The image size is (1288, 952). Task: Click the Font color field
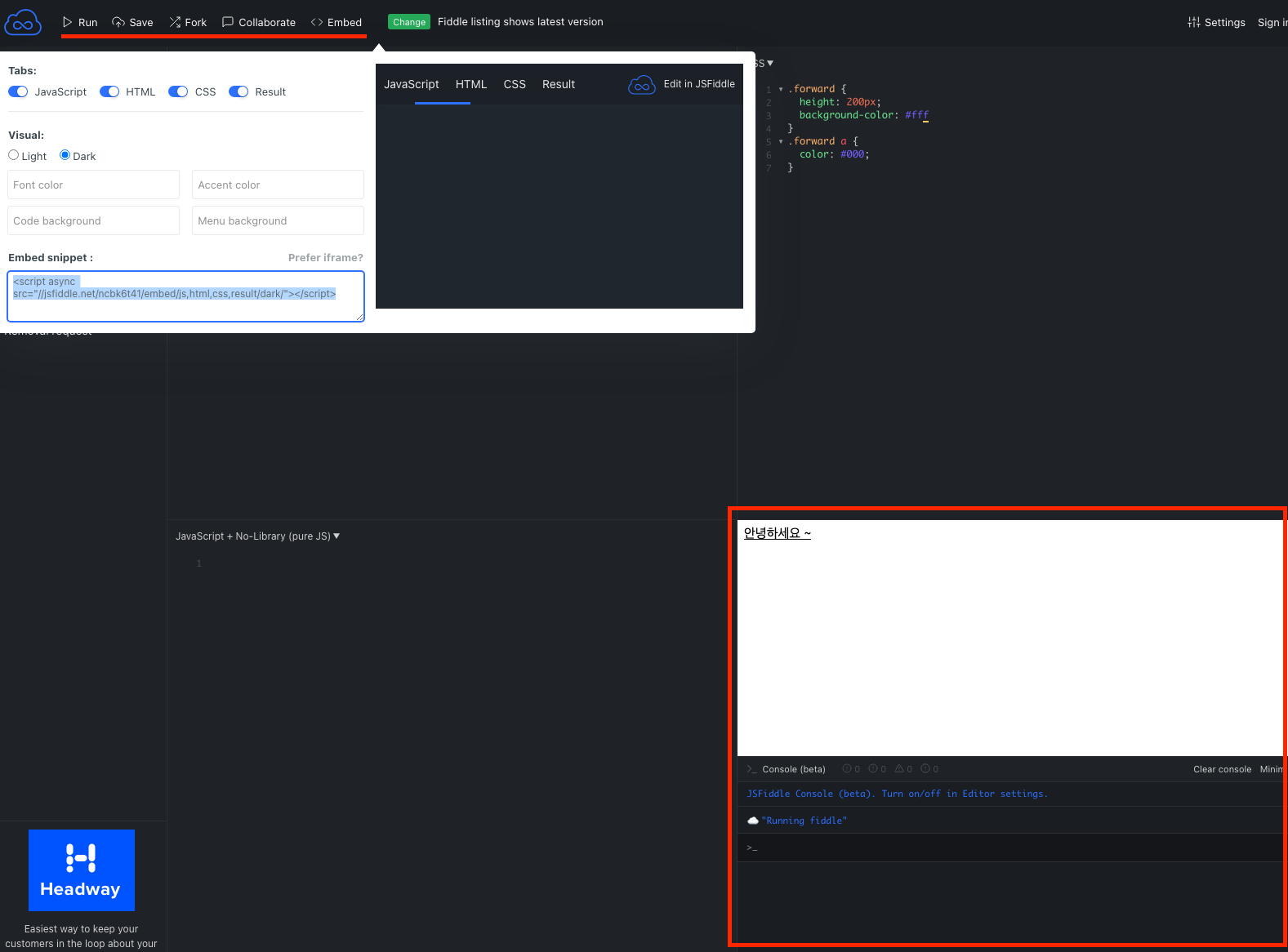click(x=94, y=185)
